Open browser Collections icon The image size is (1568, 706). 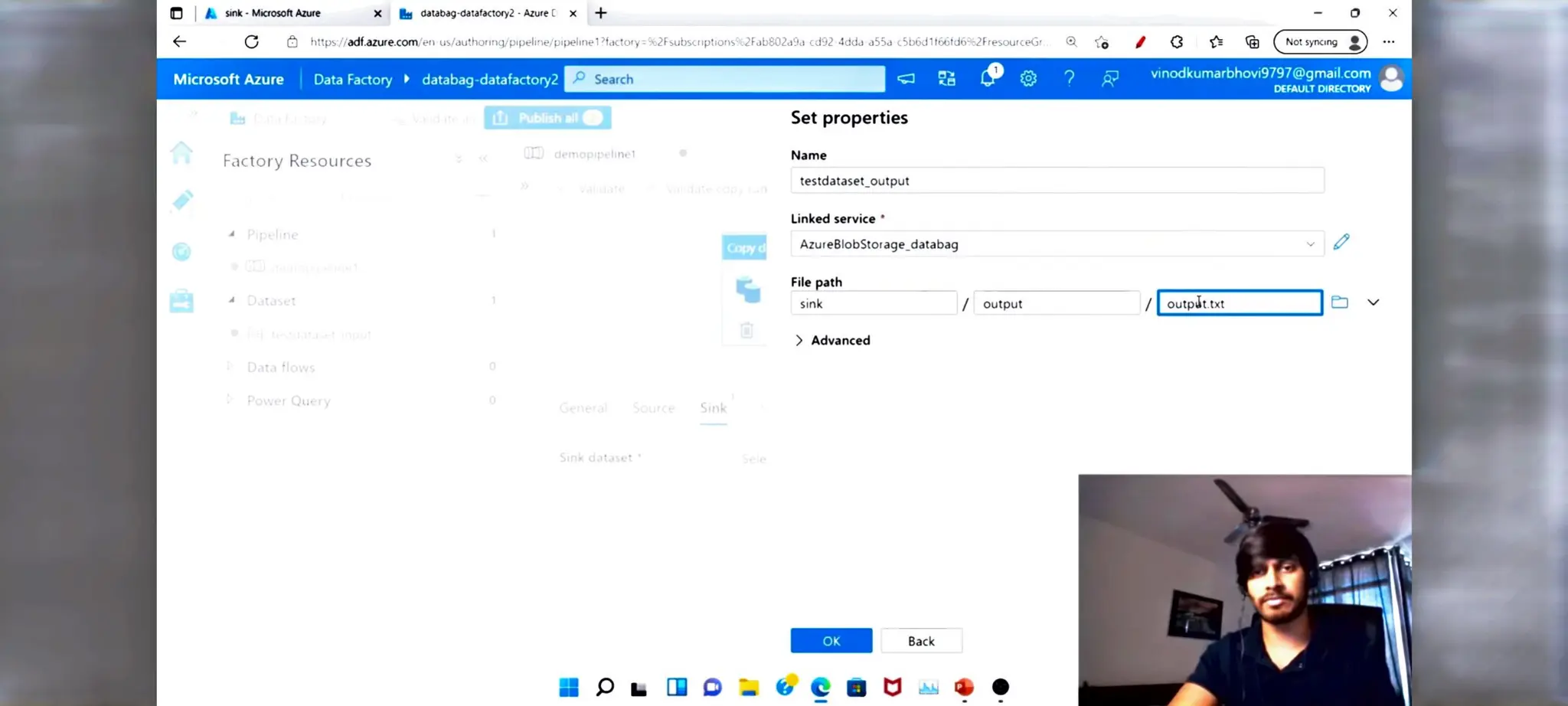click(1253, 42)
